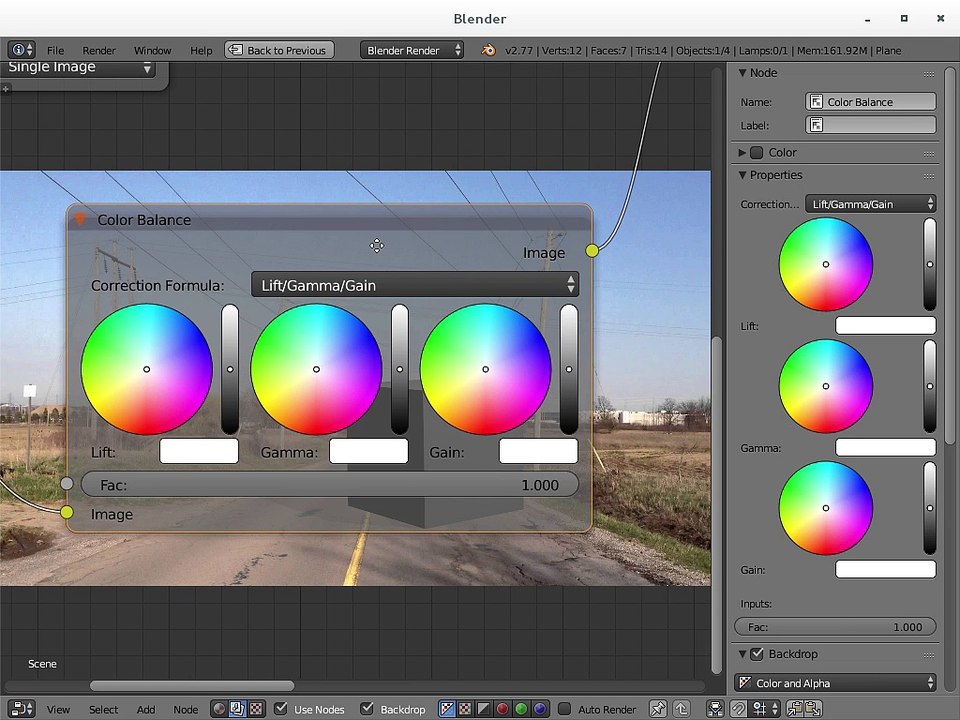This screenshot has height=720, width=960.
Task: Open the snap element selector
Action: pyautogui.click(x=765, y=709)
